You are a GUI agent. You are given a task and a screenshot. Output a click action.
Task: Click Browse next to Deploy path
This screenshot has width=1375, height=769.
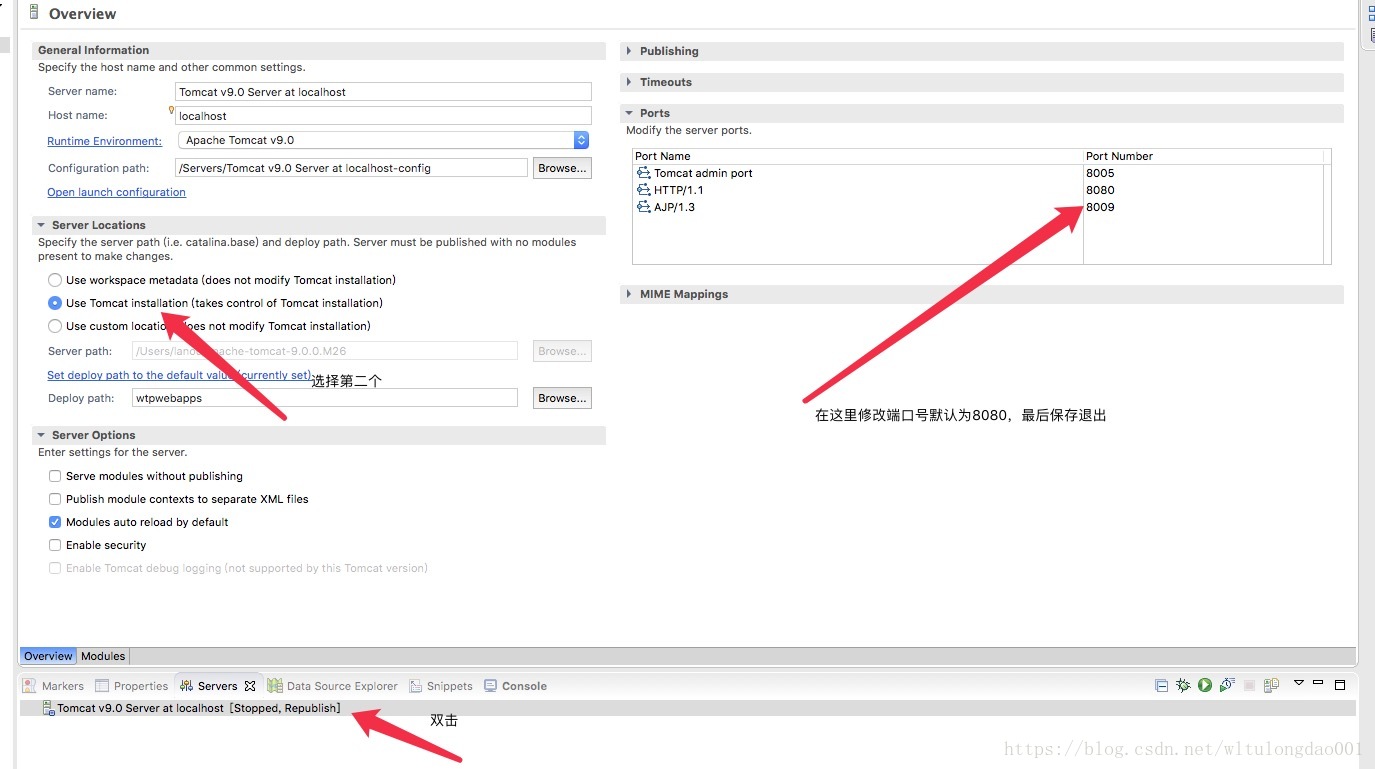562,398
